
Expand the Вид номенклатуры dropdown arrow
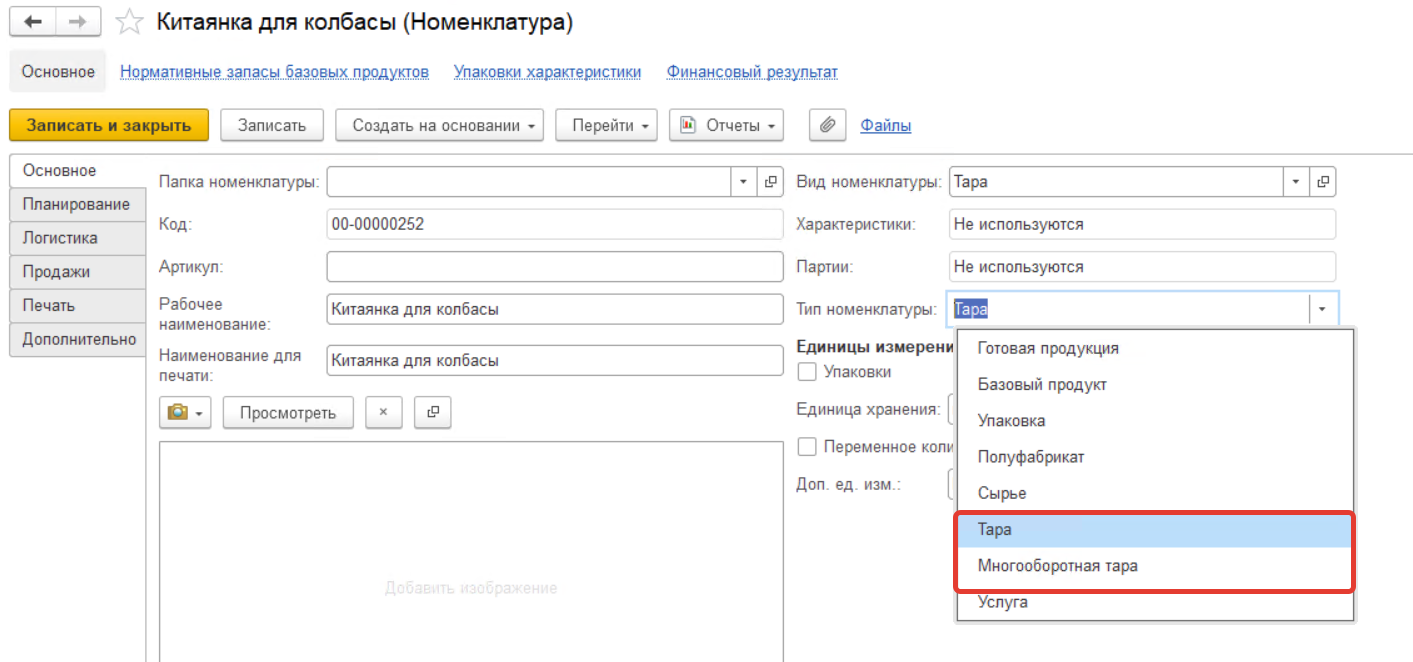pos(1296,182)
